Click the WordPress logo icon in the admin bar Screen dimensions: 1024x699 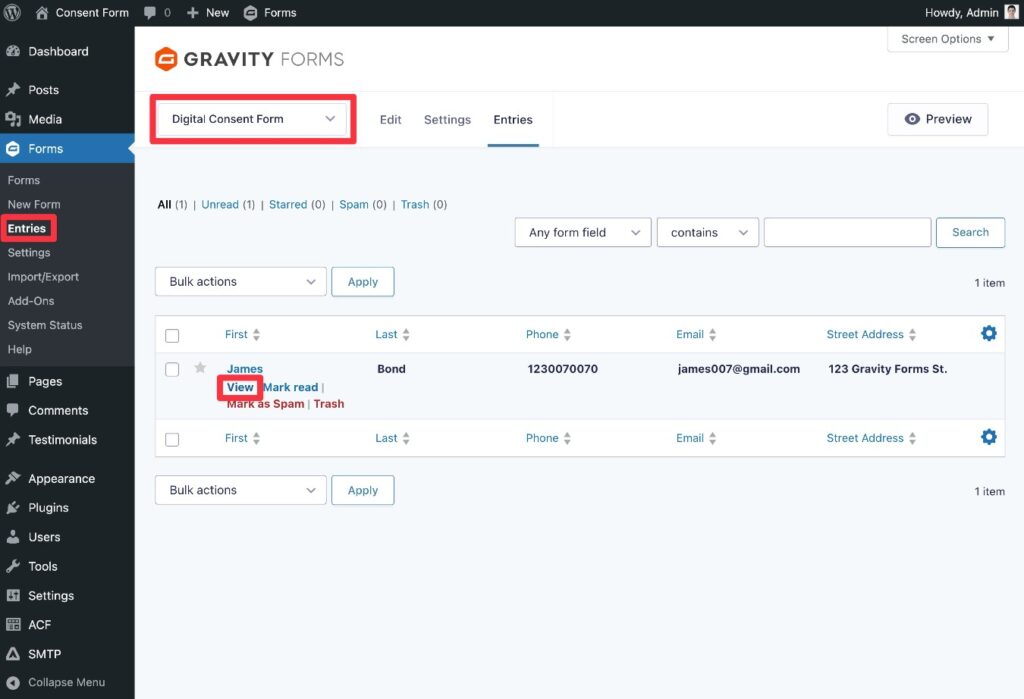point(13,13)
